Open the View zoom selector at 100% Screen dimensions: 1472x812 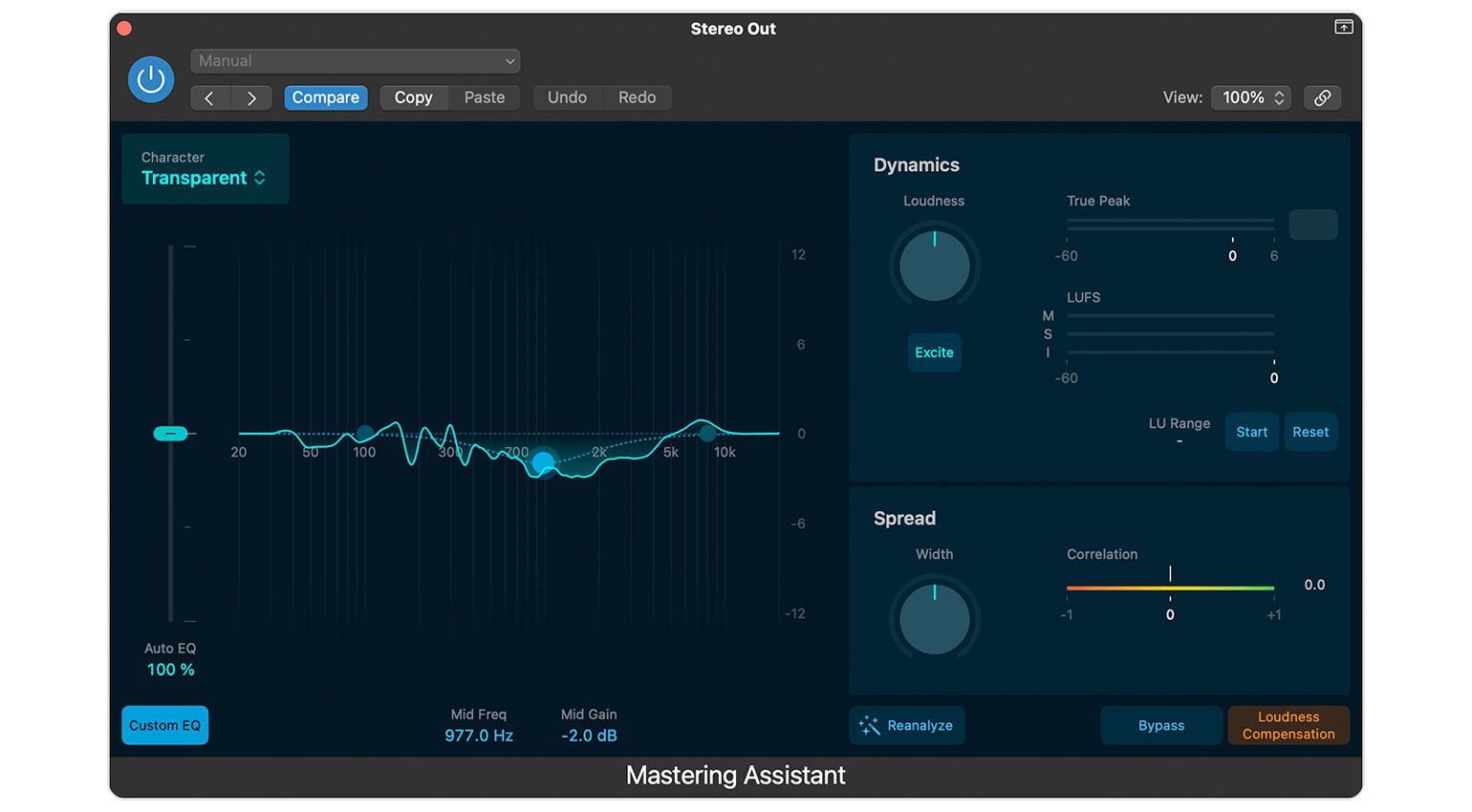tap(1250, 97)
